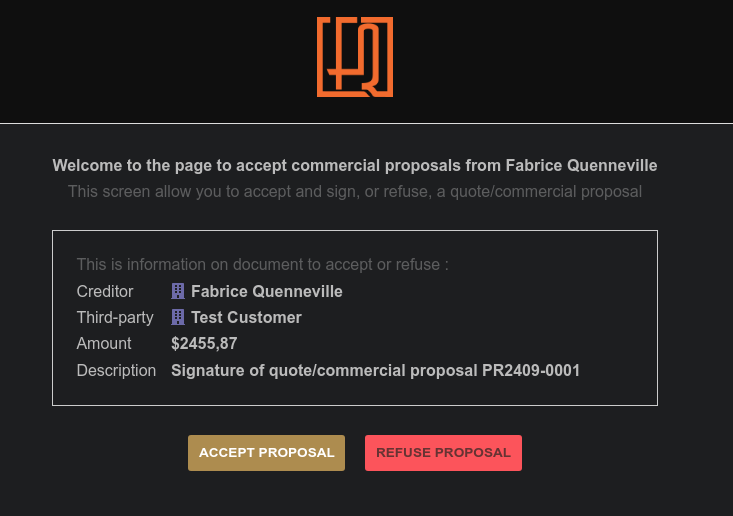Click 'quote/commercial proposal' in the subtitle line
Viewport: 733px width, 516px height.
(546, 192)
